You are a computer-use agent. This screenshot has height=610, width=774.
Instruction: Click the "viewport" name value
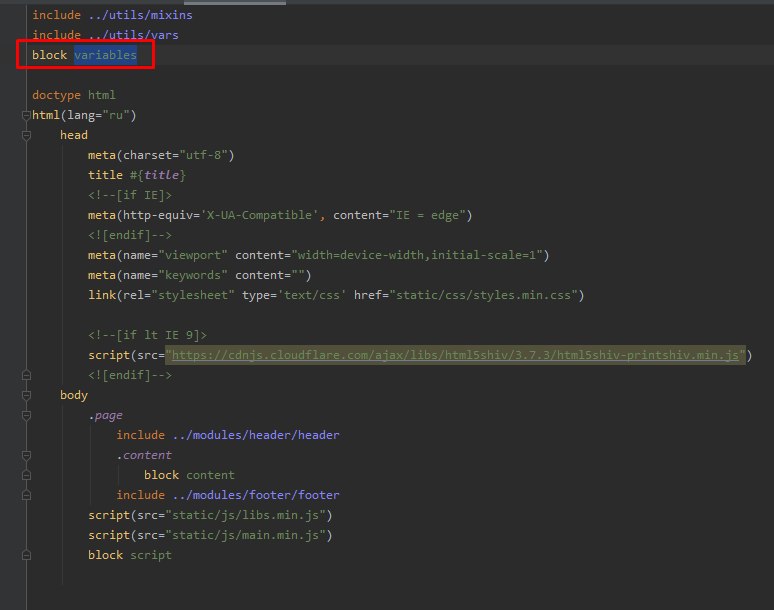[193, 255]
